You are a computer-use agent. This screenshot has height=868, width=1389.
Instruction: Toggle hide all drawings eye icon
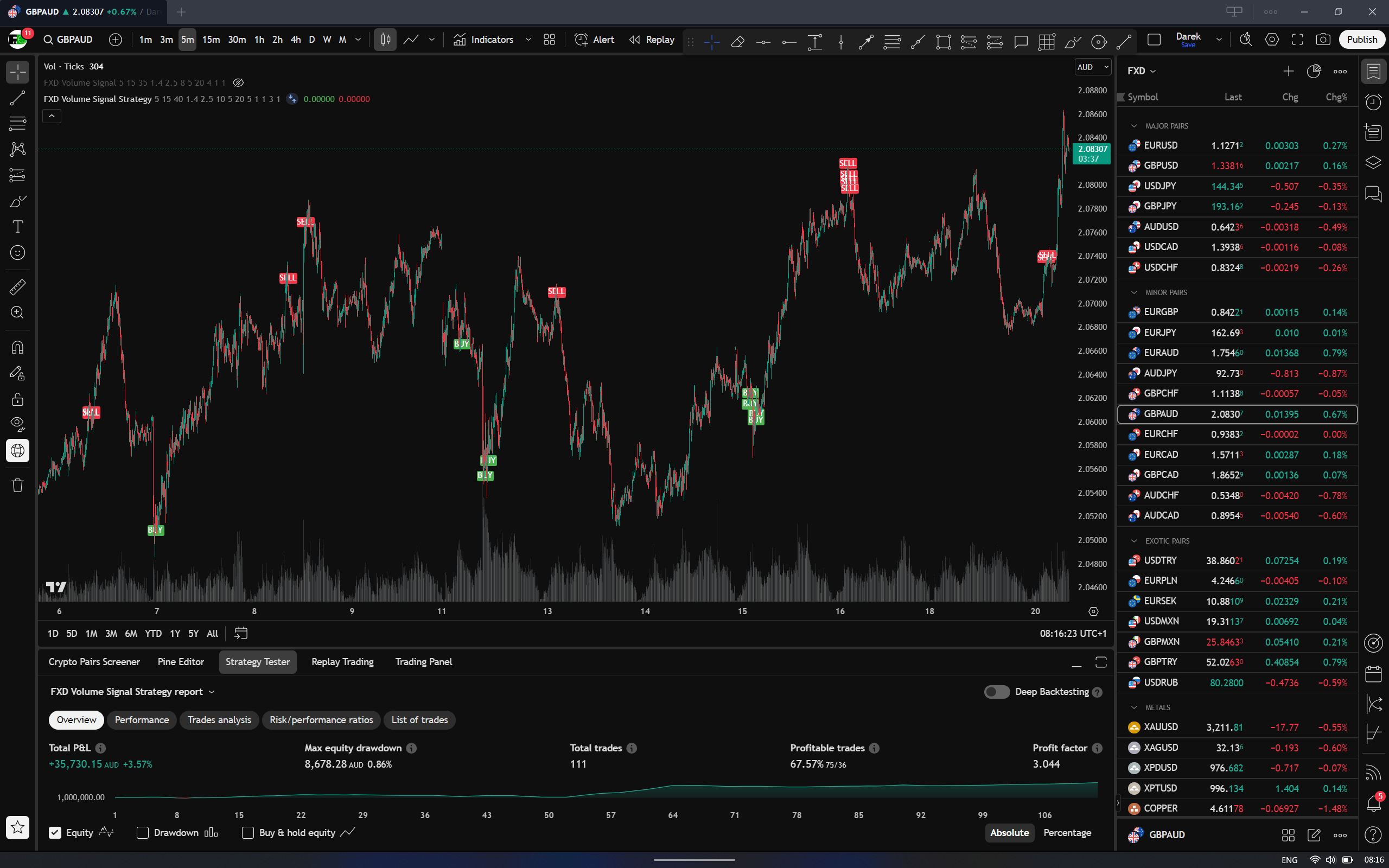(18, 424)
